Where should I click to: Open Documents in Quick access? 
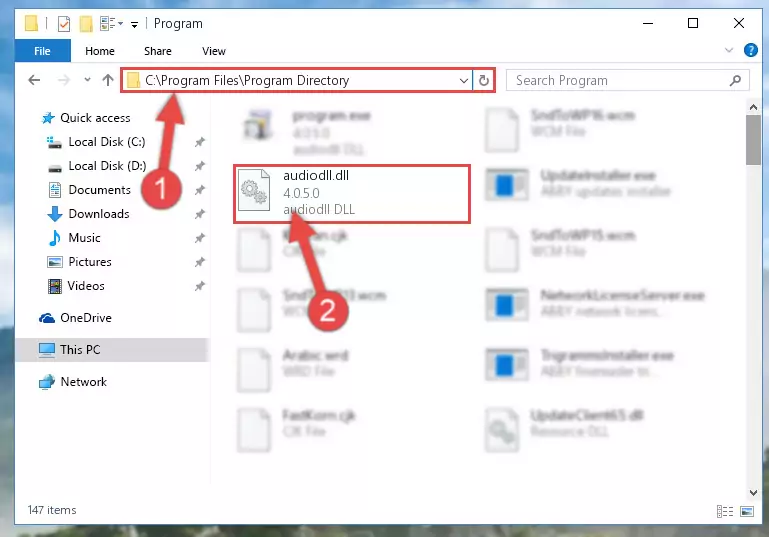tap(89, 190)
